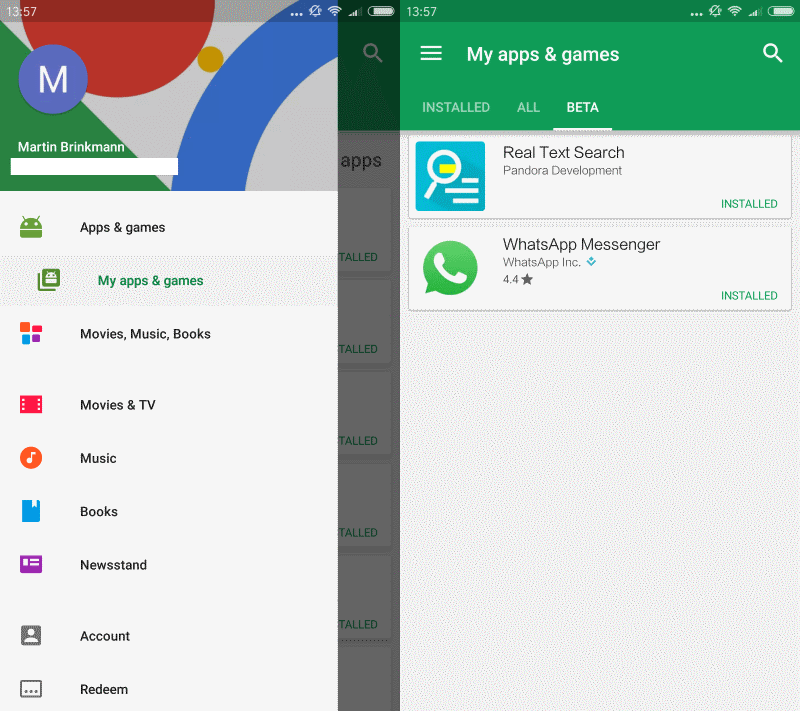
Task: Click the Real Text Search title
Action: (x=563, y=152)
